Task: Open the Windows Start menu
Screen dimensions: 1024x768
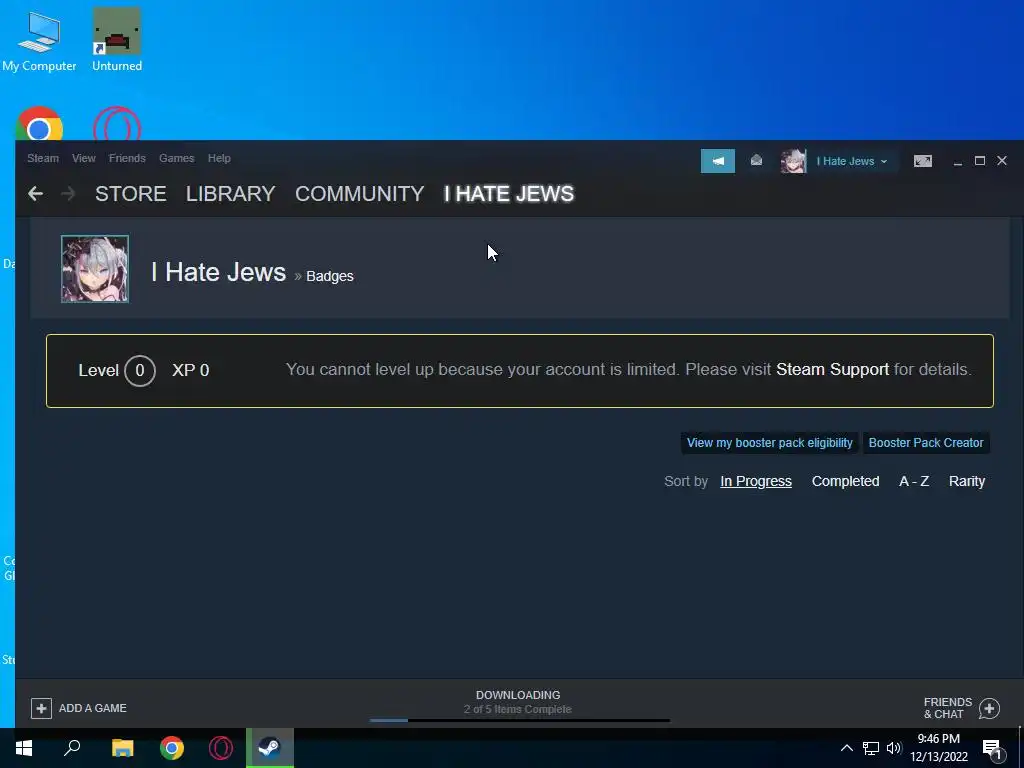Action: (24, 748)
